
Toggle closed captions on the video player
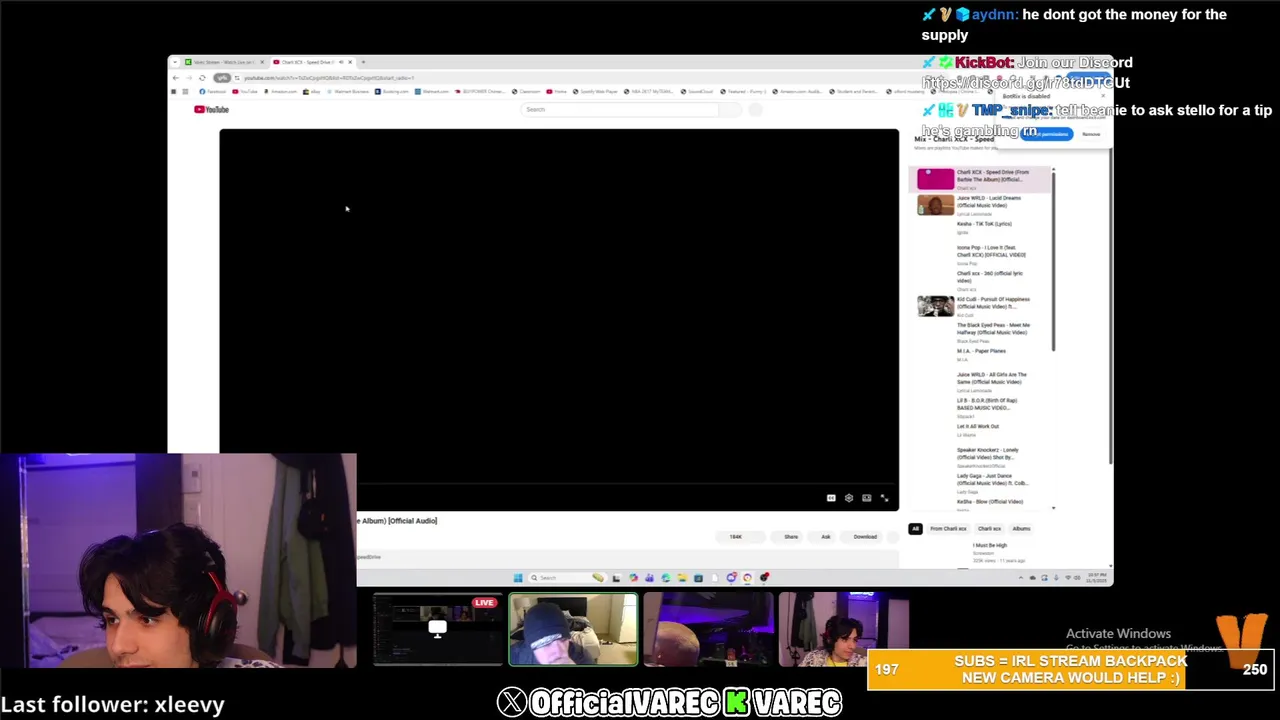click(x=831, y=498)
